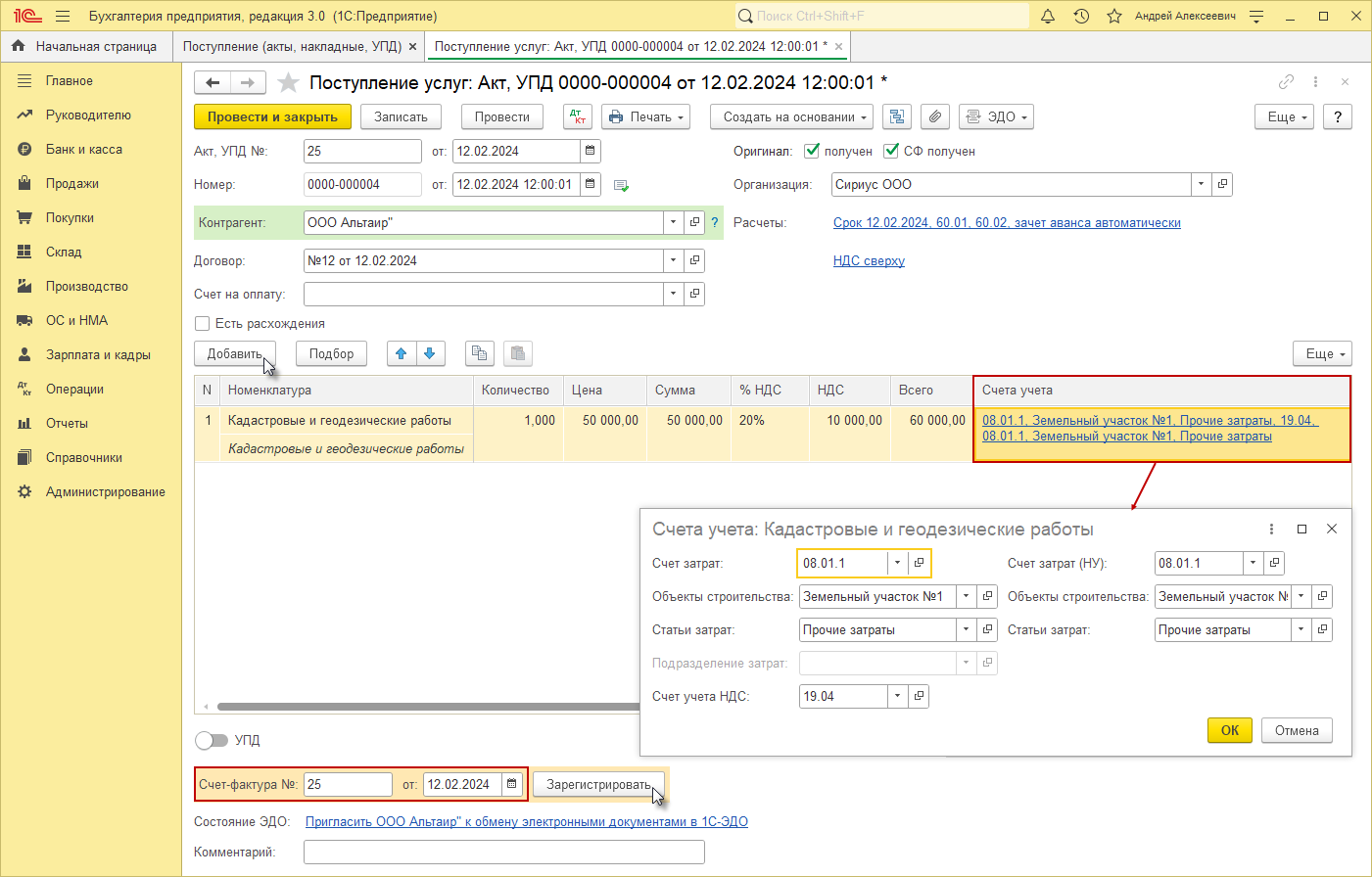Click Счет-фактура № input field
The width and height of the screenshot is (1372, 877).
pyautogui.click(x=348, y=784)
